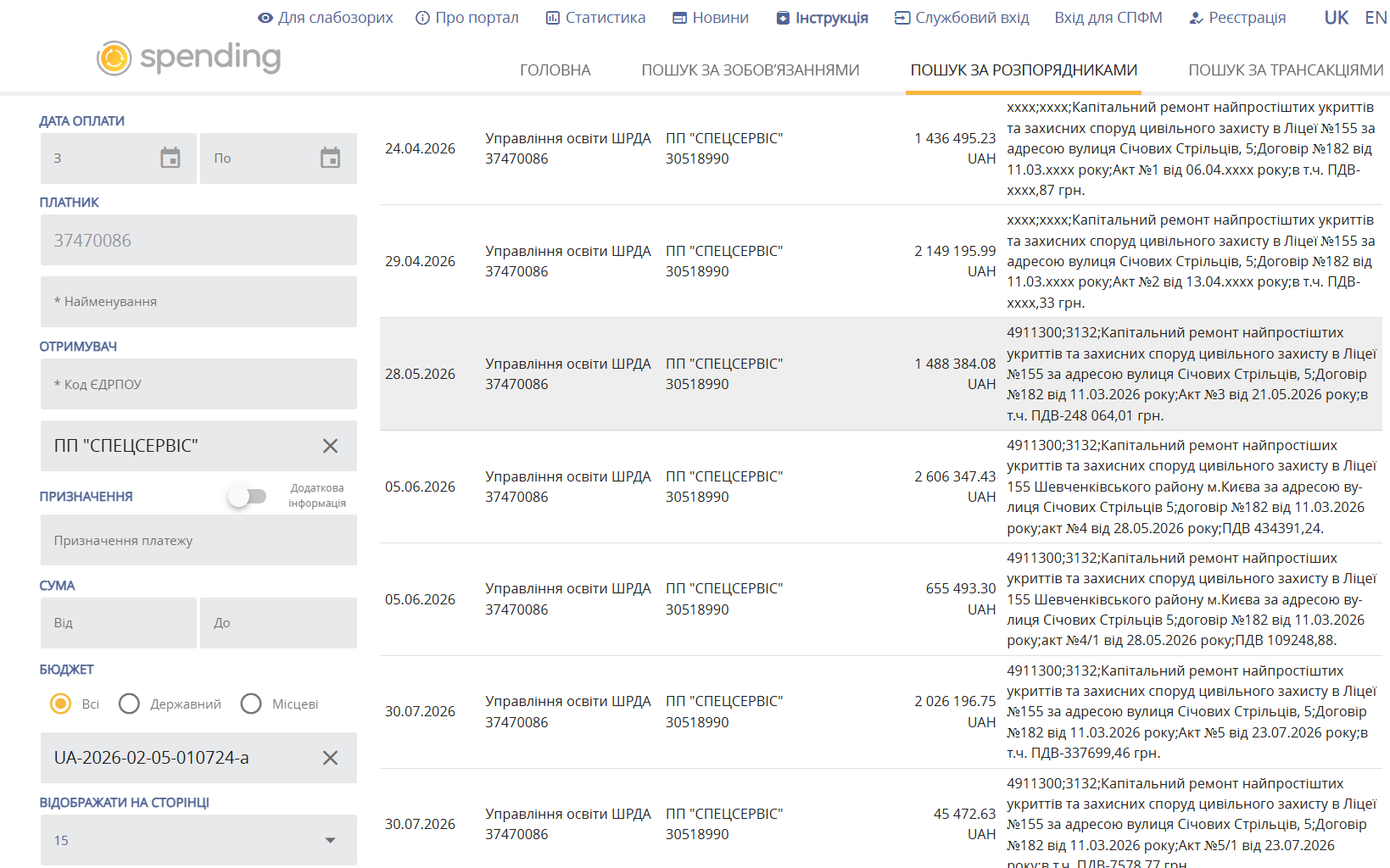
Task: Open the Службовий вхід link
Action: [972, 18]
